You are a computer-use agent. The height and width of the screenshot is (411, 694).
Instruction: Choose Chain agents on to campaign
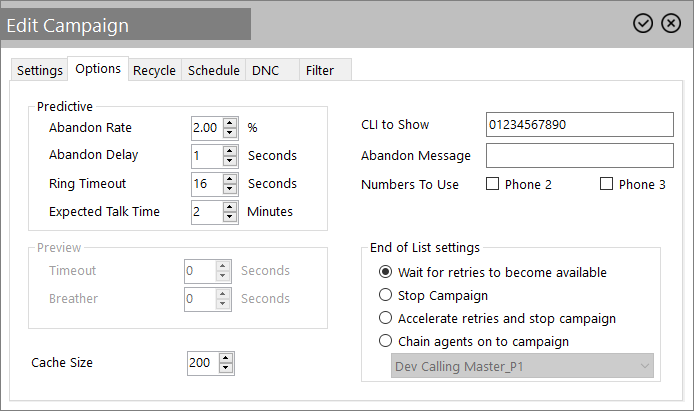pyautogui.click(x=386, y=341)
